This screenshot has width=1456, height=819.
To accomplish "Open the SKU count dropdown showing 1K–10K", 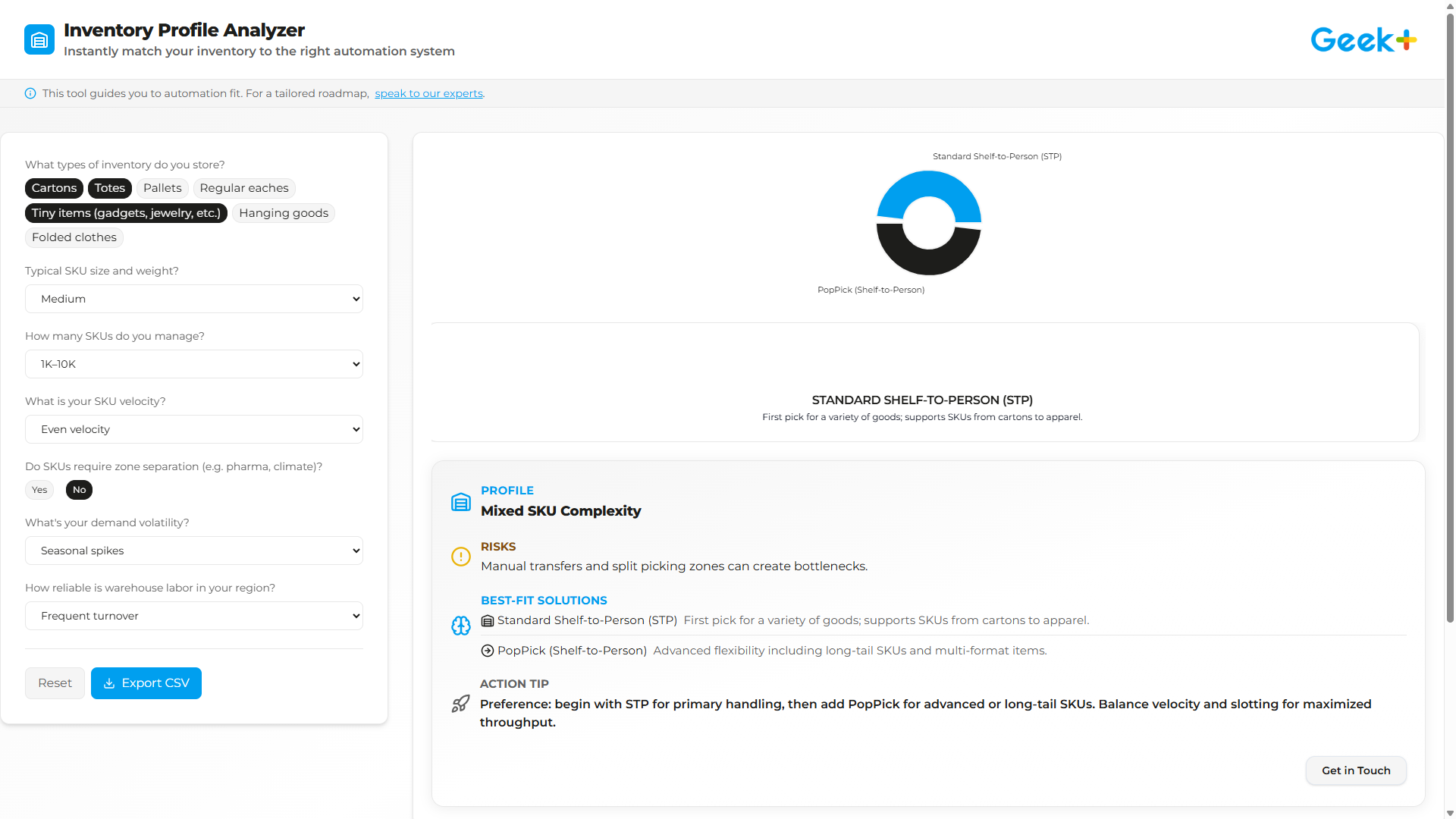I will pyautogui.click(x=194, y=363).
